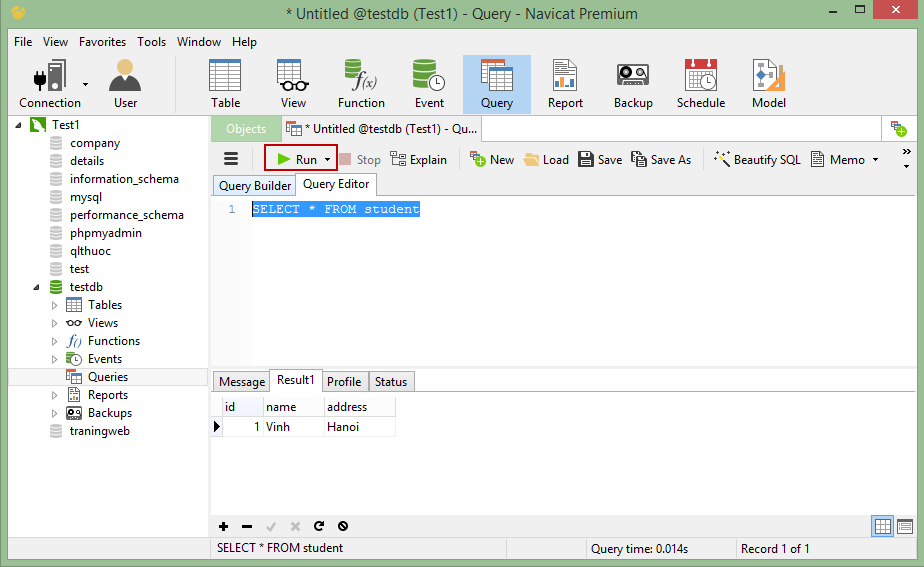Open the Memo button

pyautogui.click(x=837, y=160)
